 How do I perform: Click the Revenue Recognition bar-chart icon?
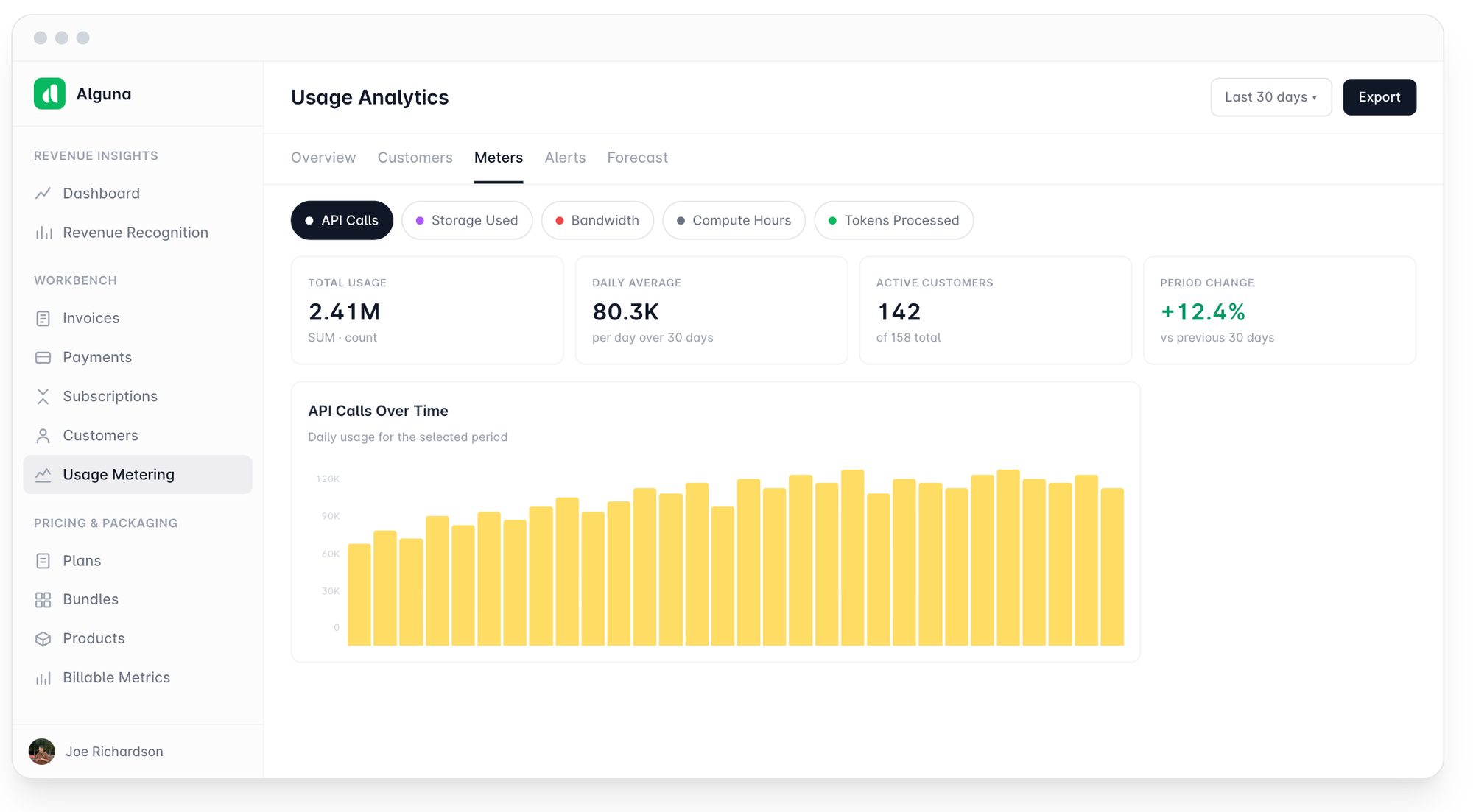43,233
